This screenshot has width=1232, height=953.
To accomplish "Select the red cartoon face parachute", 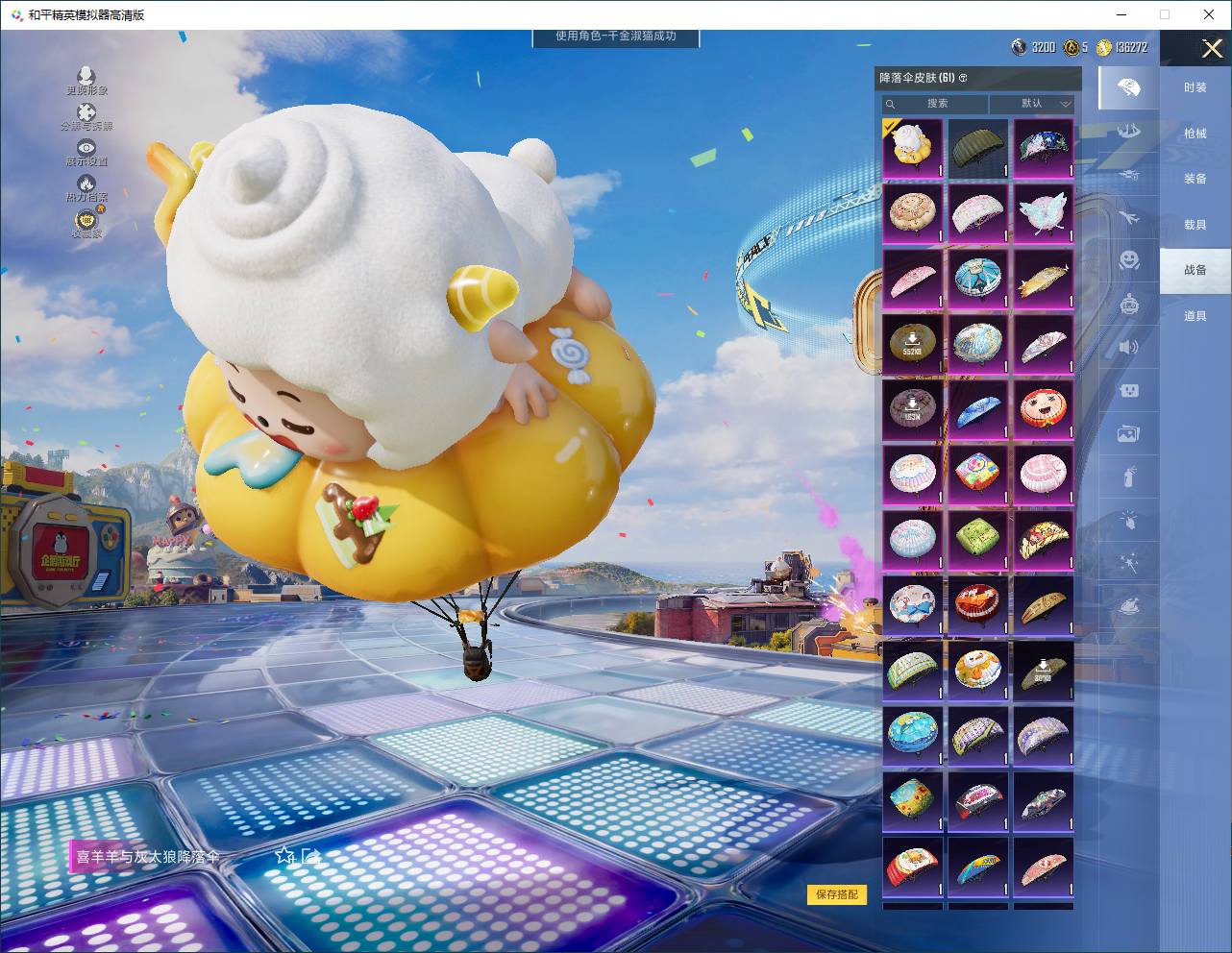I will pos(1044,409).
